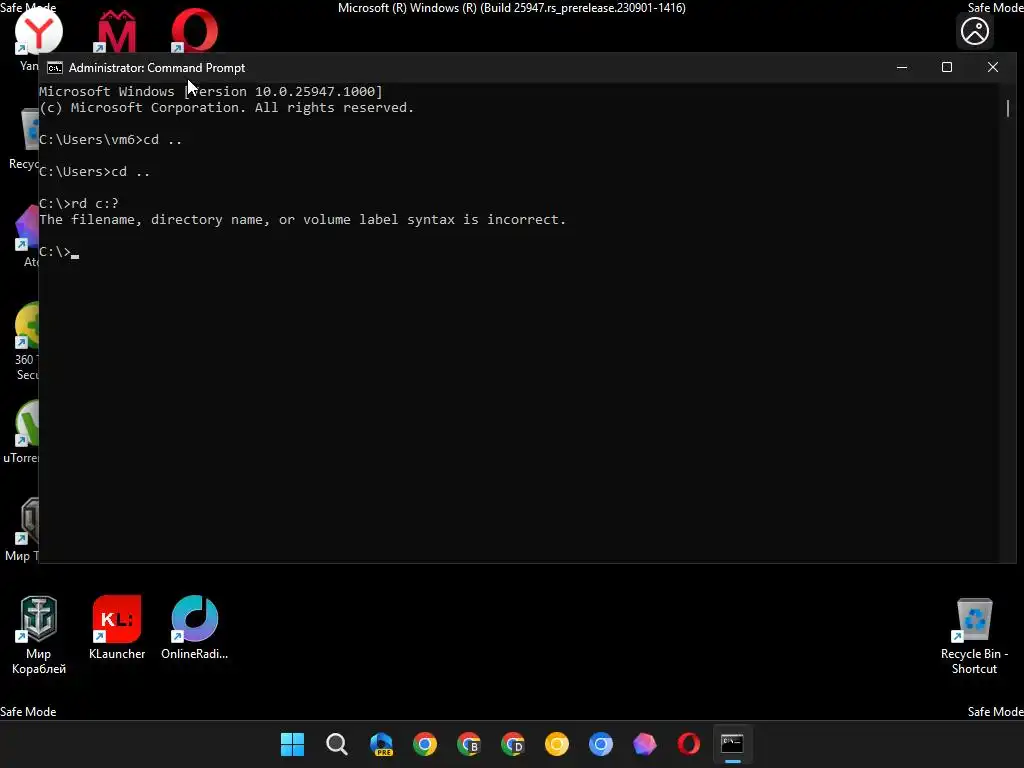
Task: Open the Windows Start menu
Action: (x=293, y=744)
